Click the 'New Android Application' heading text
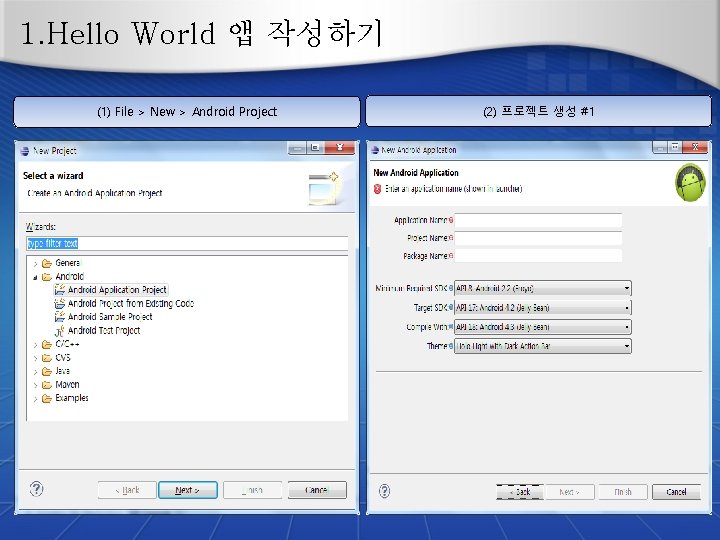This screenshot has height=540, width=720. pos(416,173)
